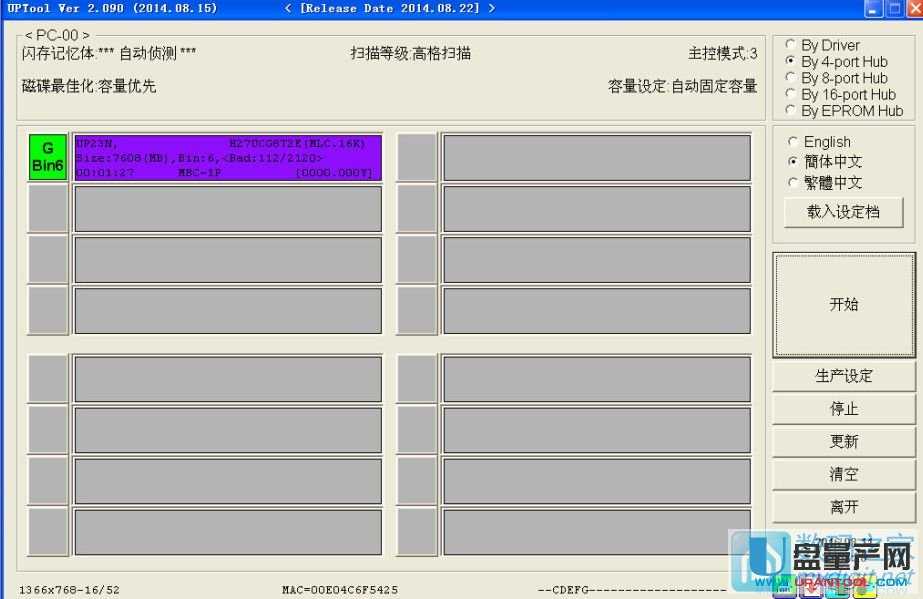Select the By Driver option
This screenshot has width=923, height=599.
click(792, 45)
